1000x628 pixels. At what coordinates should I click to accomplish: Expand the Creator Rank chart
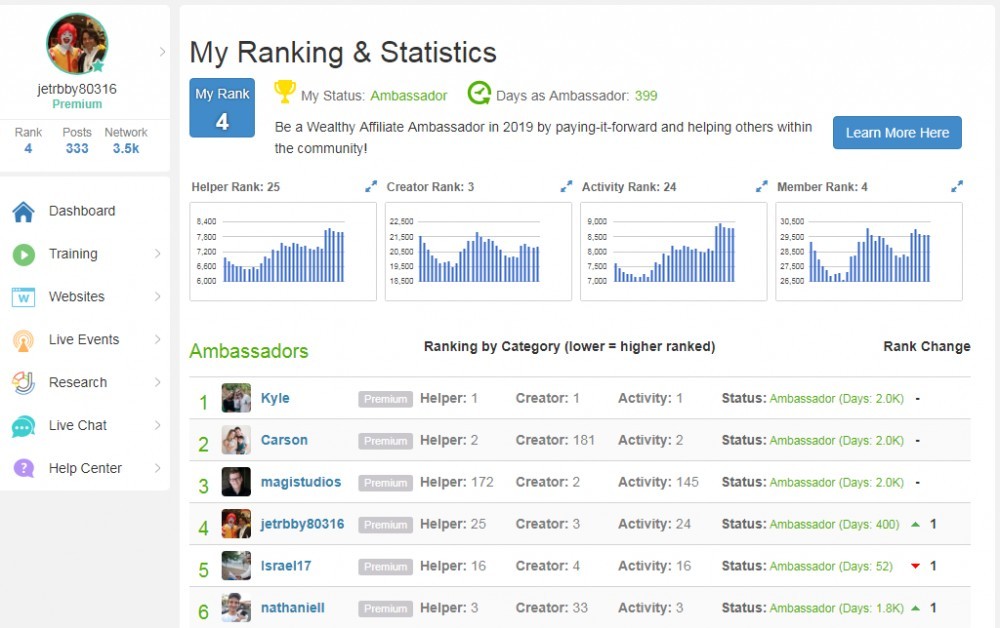pyautogui.click(x=566, y=186)
